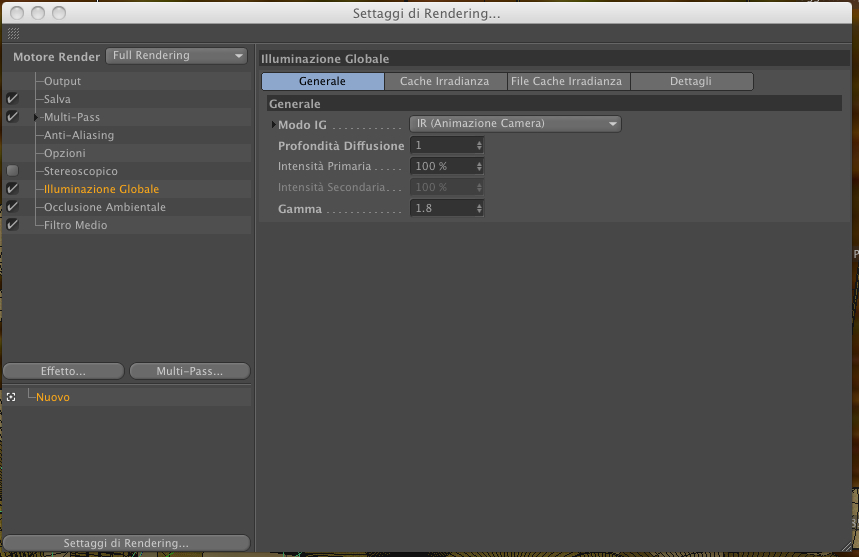Click the target icon beside Nuovo
Screen dimensions: 859x557
tap(11, 397)
